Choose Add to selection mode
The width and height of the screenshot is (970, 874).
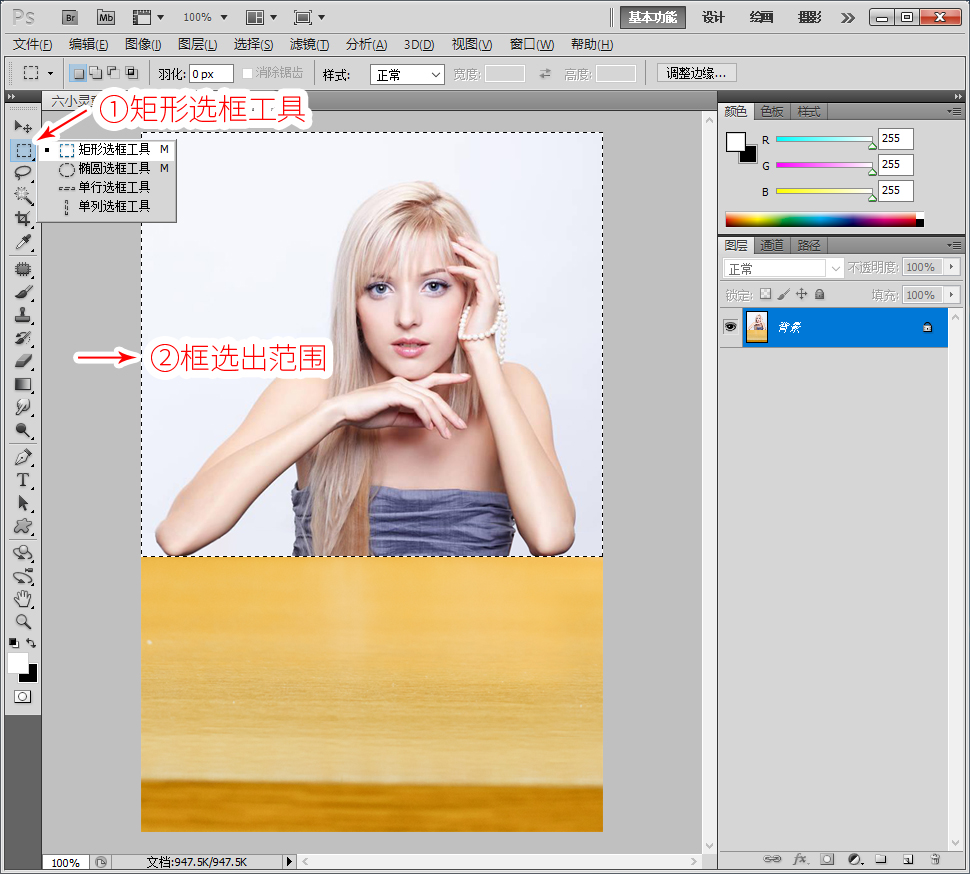click(96, 73)
